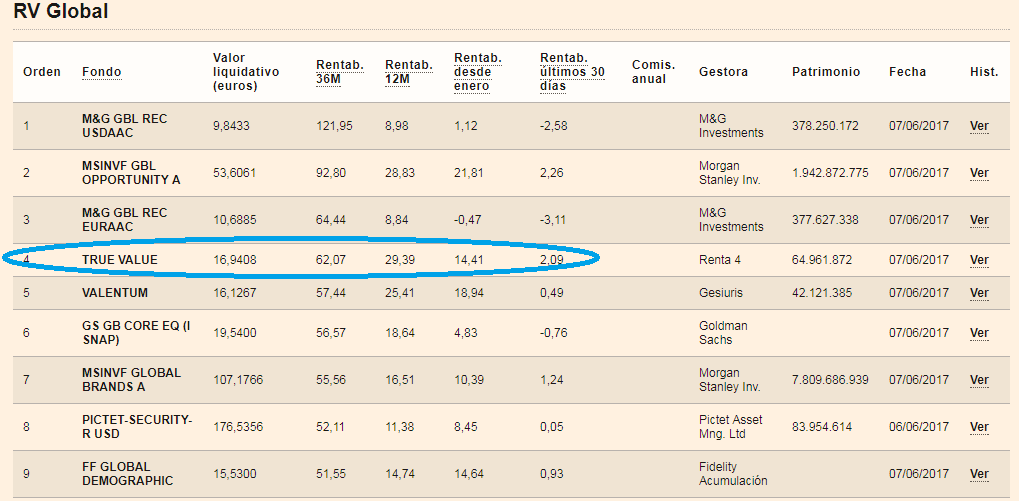Click the Gestora column header
The image size is (1019, 501).
point(723,72)
